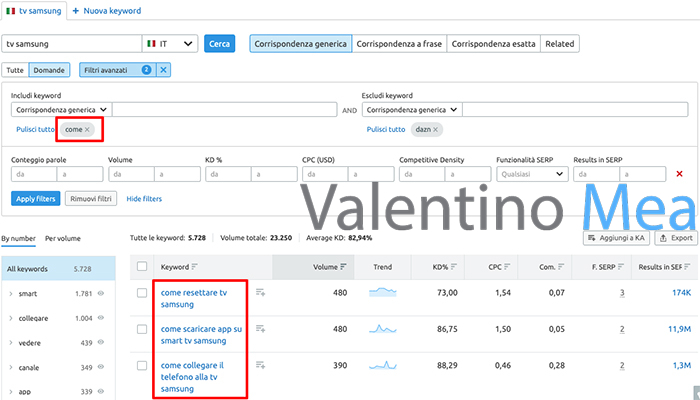Expand the 'collegare' keyword group
Screen dimensions: 700x400
coord(11,318)
